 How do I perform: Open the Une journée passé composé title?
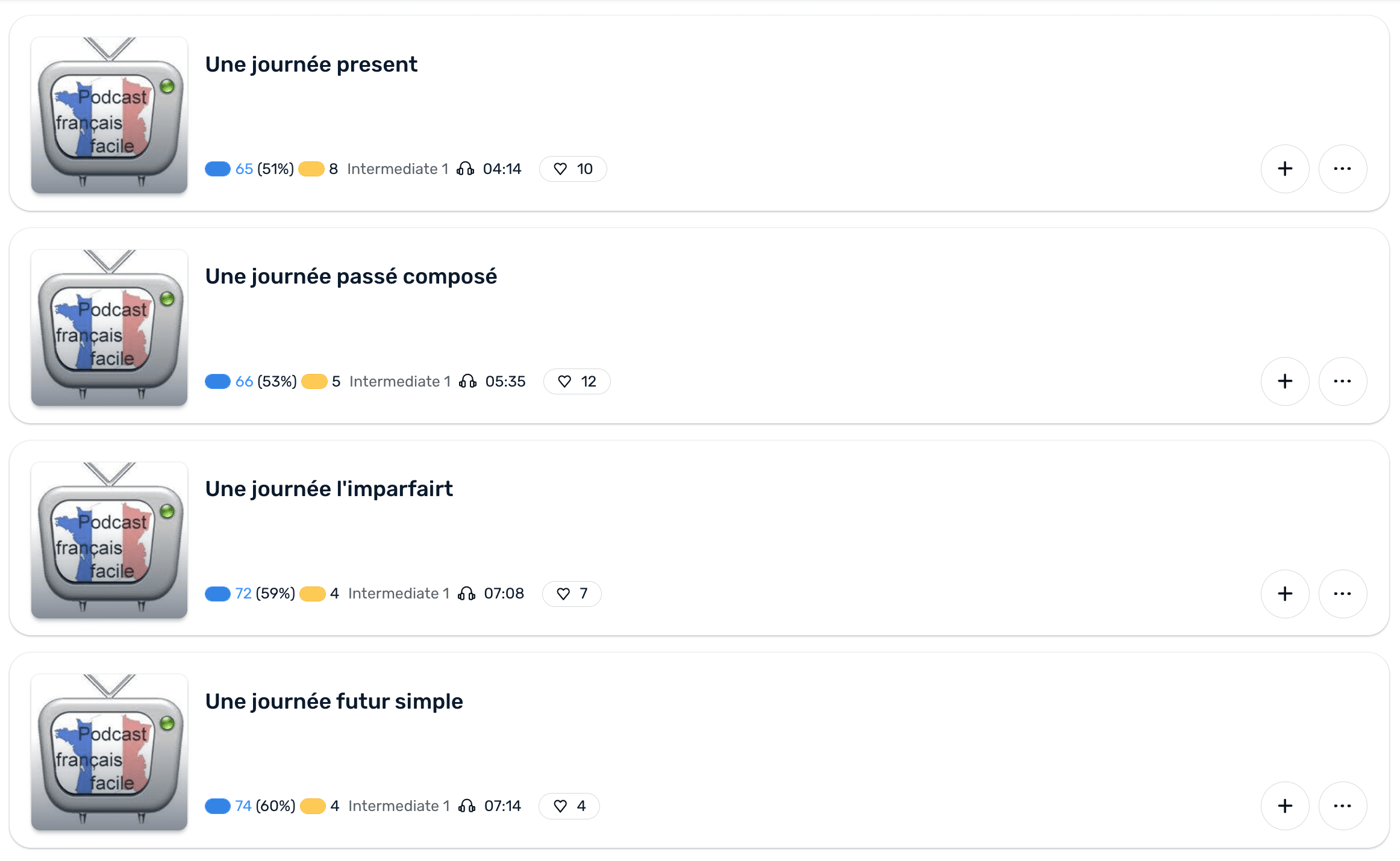pos(351,276)
